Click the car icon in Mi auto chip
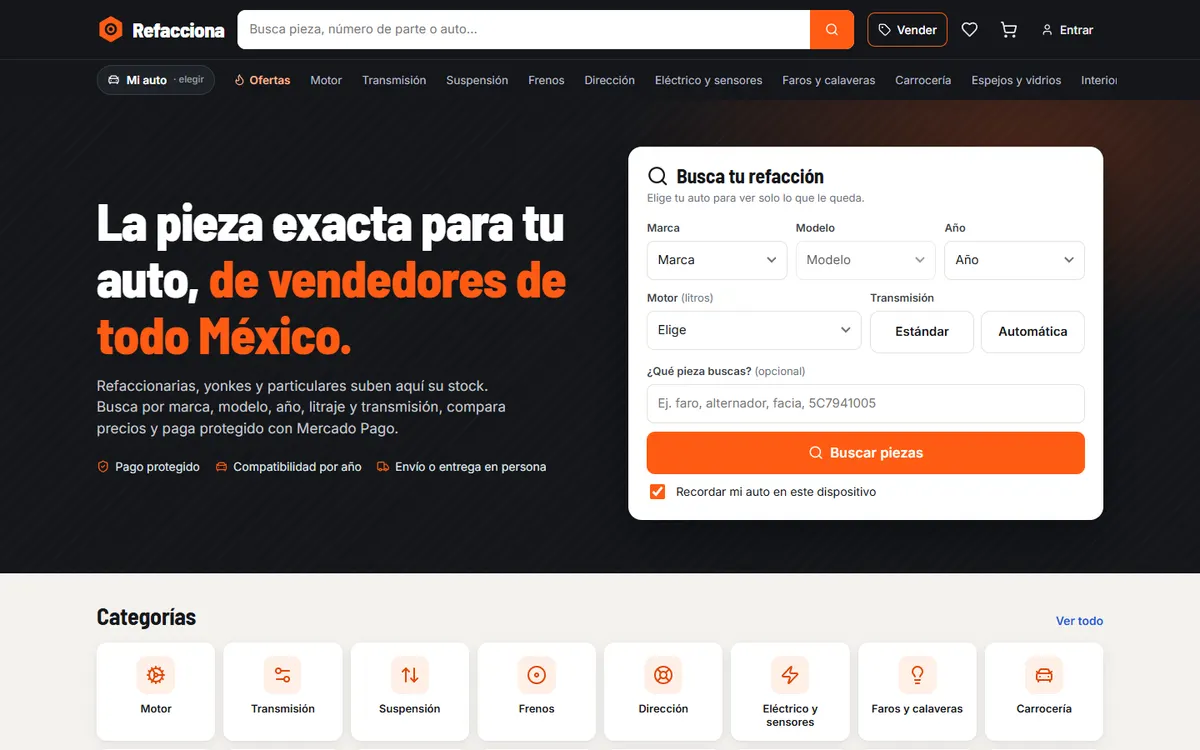Viewport: 1200px width, 750px height. click(114, 80)
